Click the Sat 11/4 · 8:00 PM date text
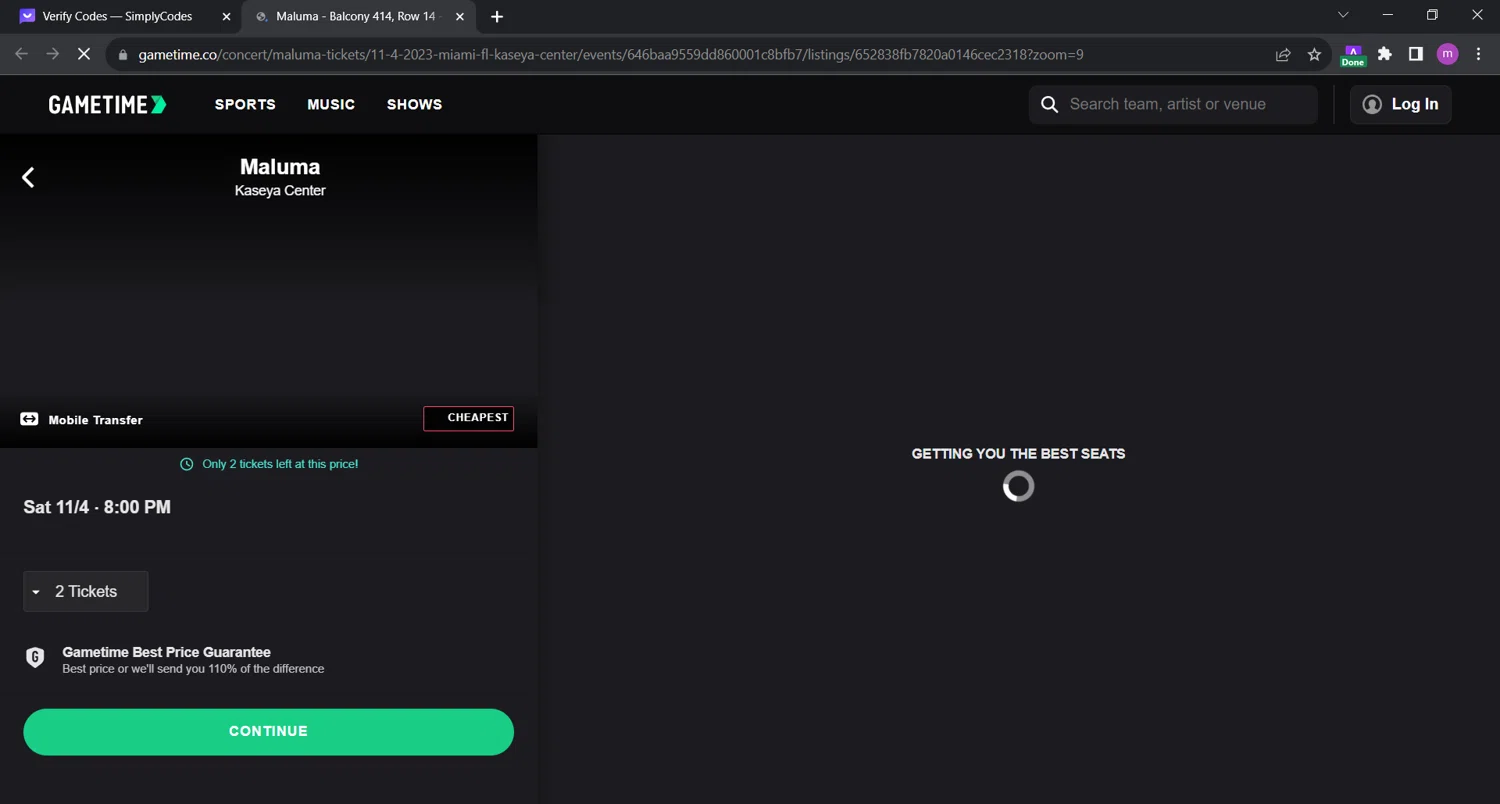The image size is (1500, 804). [x=97, y=507]
